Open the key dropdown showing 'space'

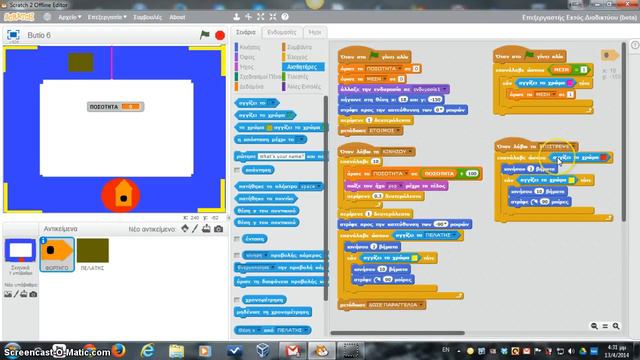(310, 187)
